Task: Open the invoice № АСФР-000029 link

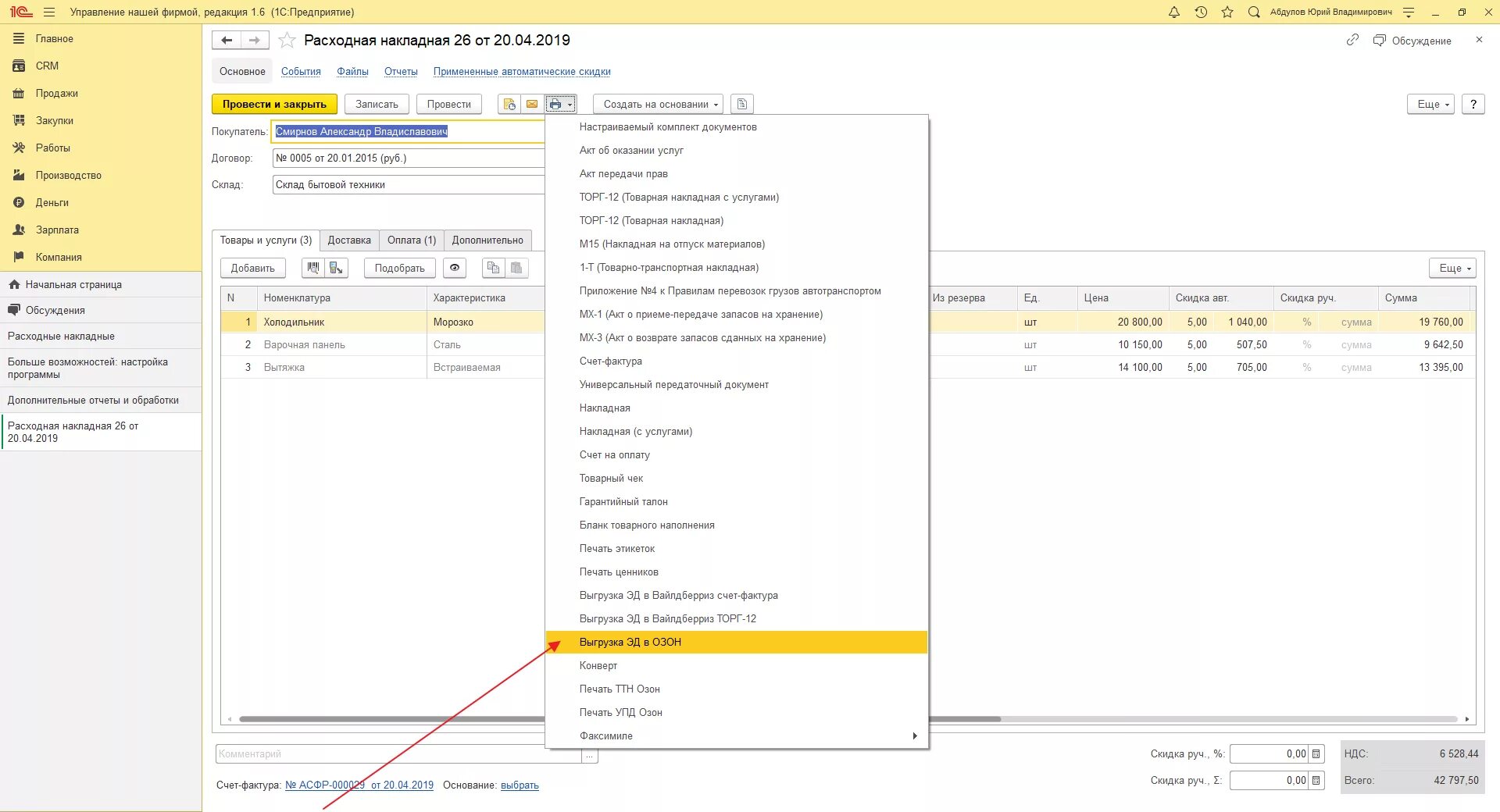Action: click(x=359, y=785)
